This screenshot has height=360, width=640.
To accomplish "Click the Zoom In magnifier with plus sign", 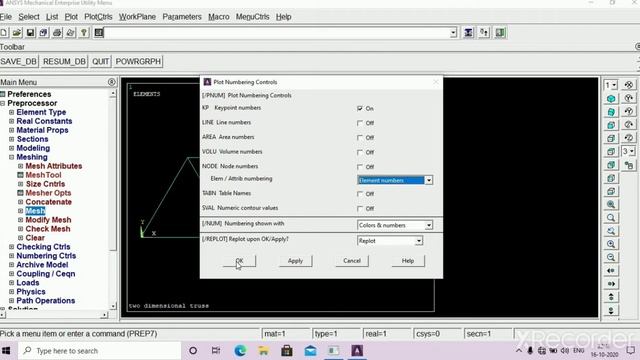I will tap(611, 244).
